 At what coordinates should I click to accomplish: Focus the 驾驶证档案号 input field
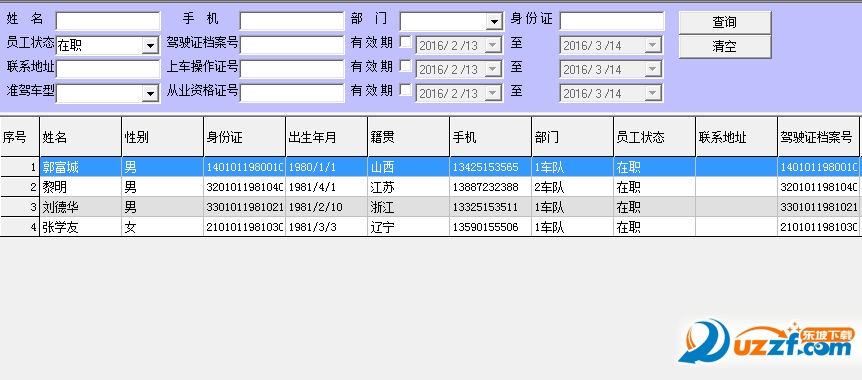(x=292, y=45)
